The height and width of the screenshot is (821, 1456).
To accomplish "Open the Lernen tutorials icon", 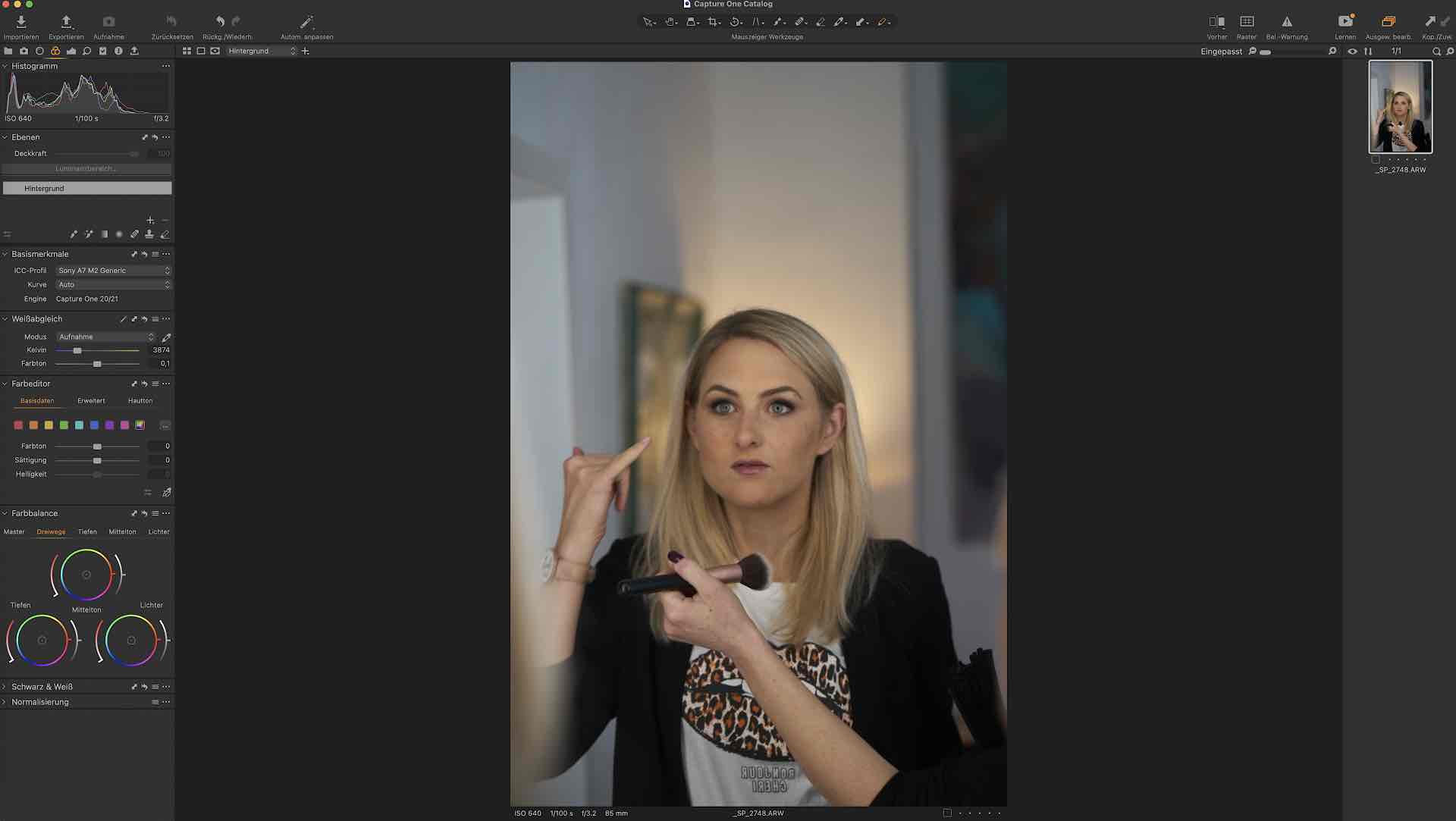I will pos(1345,21).
